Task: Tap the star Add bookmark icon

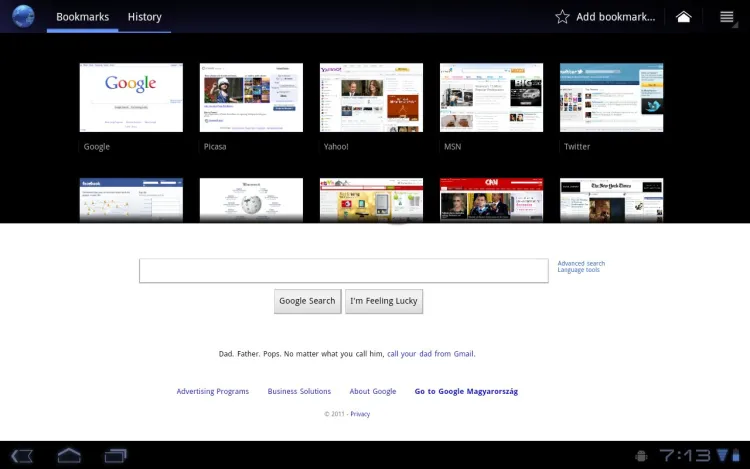Action: [x=562, y=17]
